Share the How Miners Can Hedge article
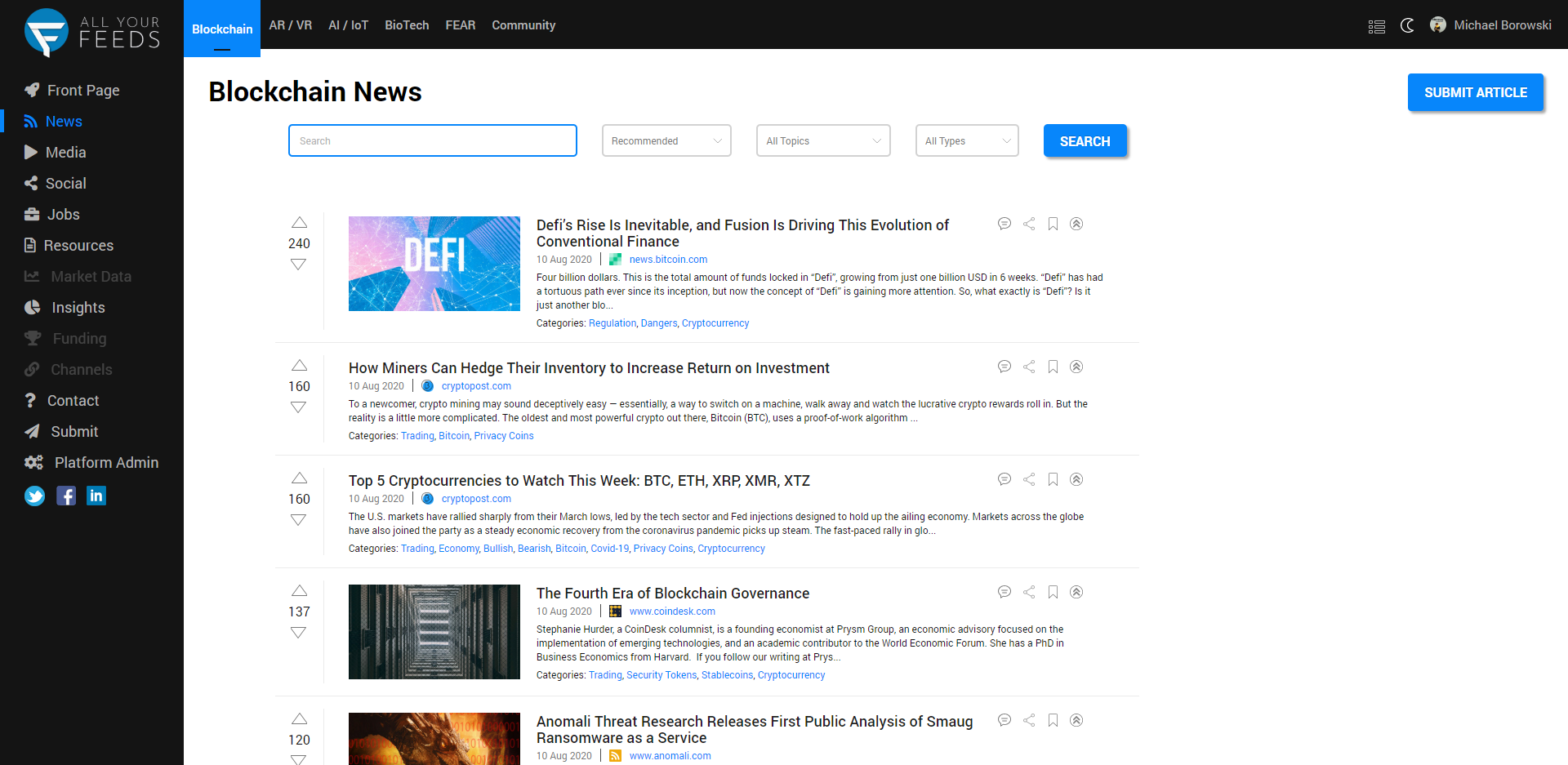Screen dimensions: 1568x765 point(1029,367)
